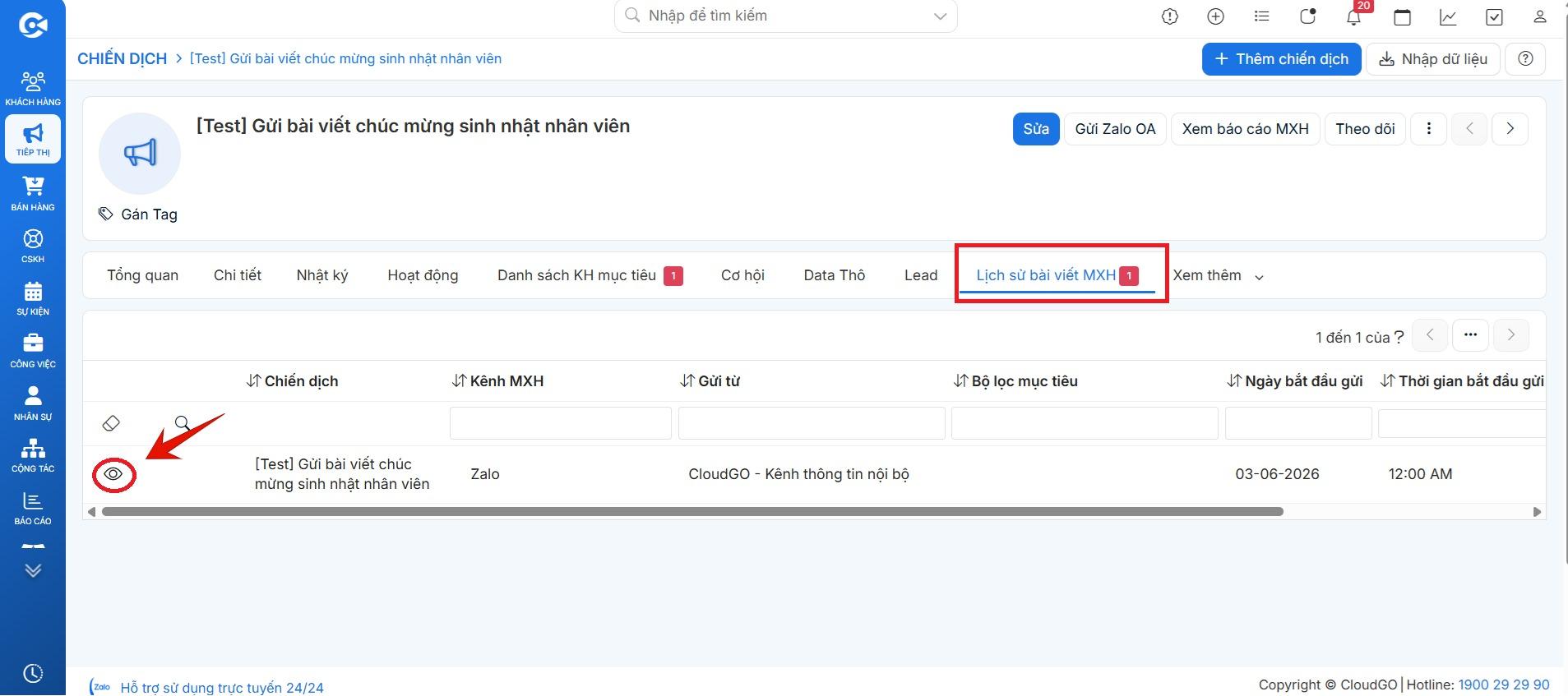Click the refresh notification icon in top bar

tap(1307, 16)
